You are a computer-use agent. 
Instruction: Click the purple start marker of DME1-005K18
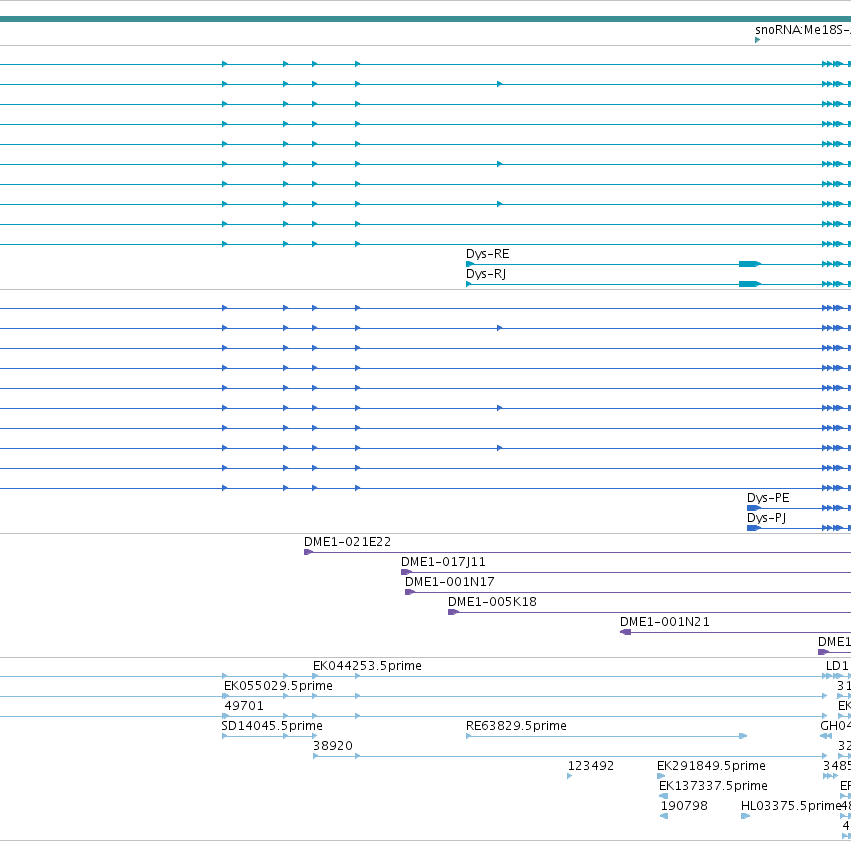(x=453, y=613)
